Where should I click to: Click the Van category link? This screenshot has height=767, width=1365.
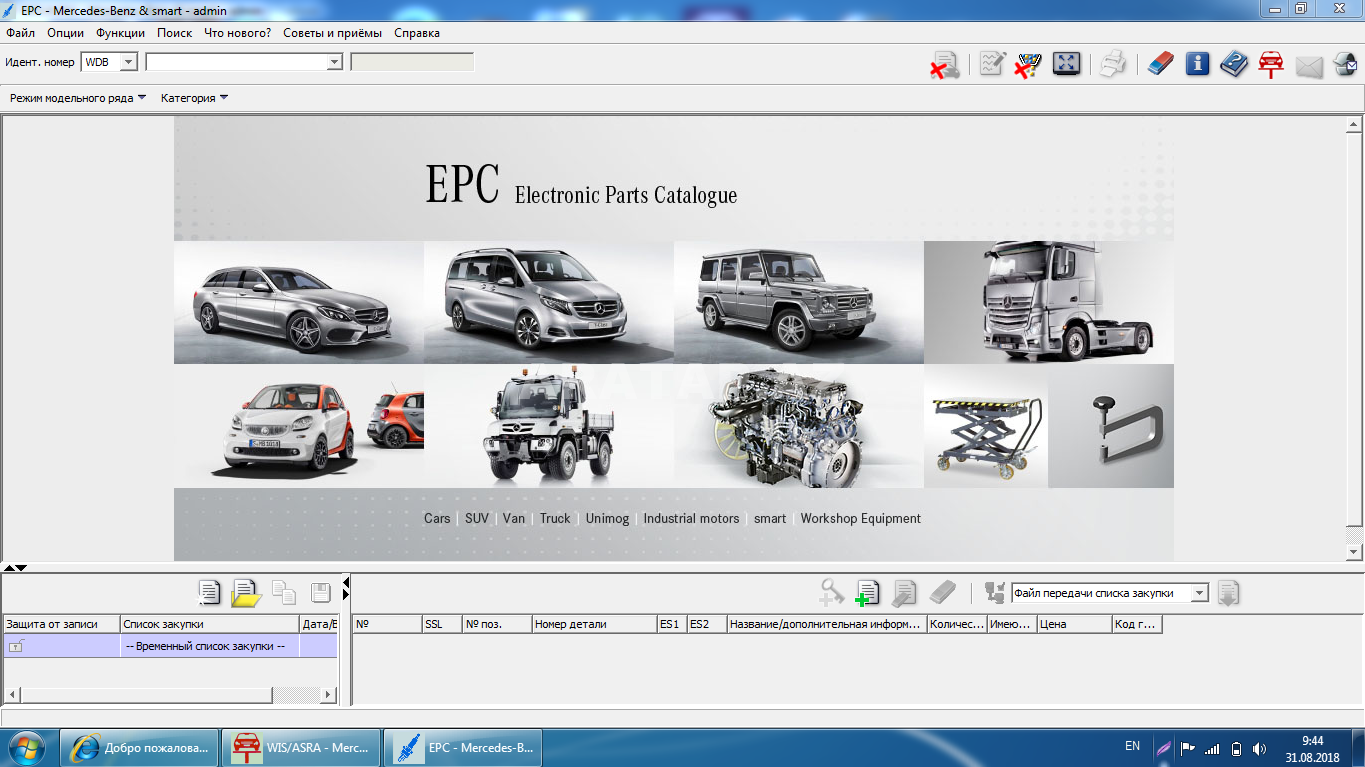514,518
